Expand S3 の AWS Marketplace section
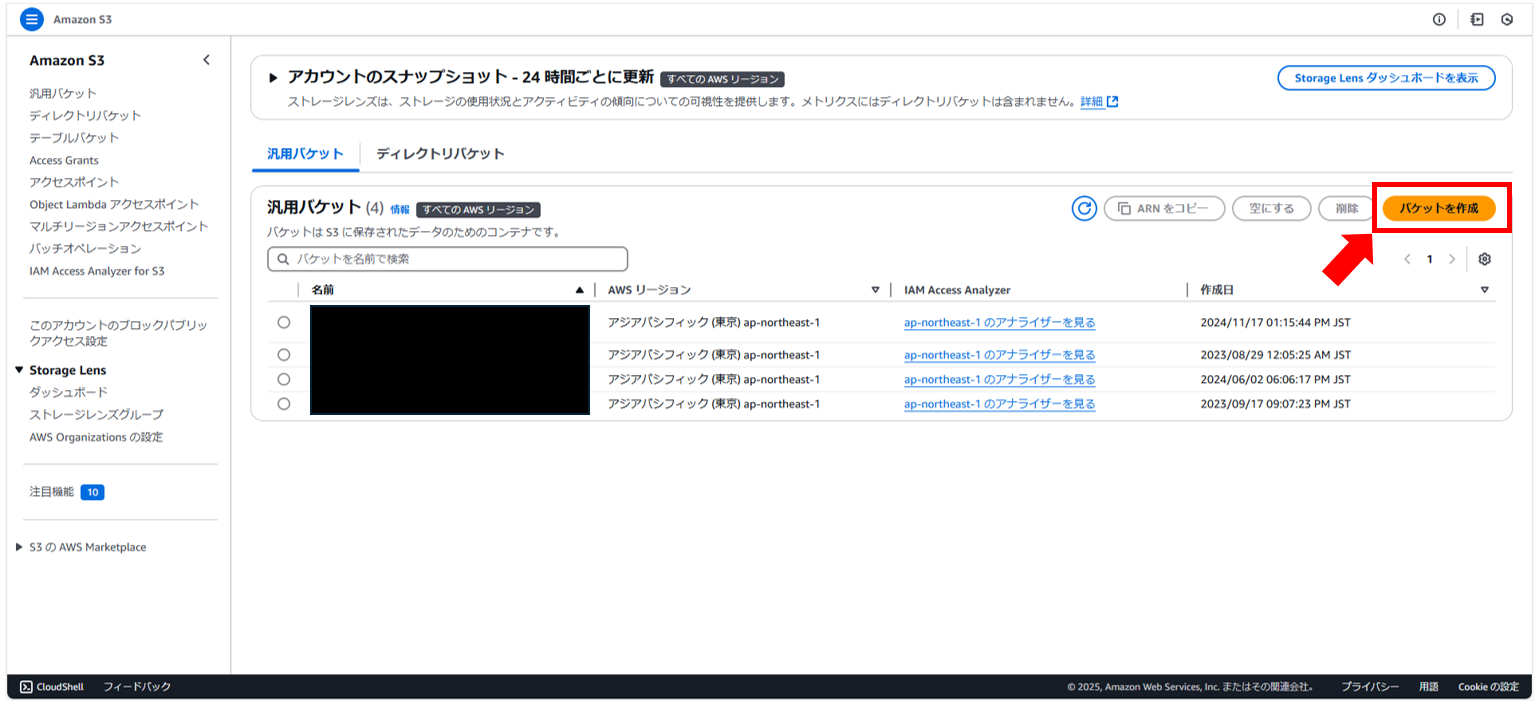This screenshot has height=704, width=1537. (x=20, y=547)
